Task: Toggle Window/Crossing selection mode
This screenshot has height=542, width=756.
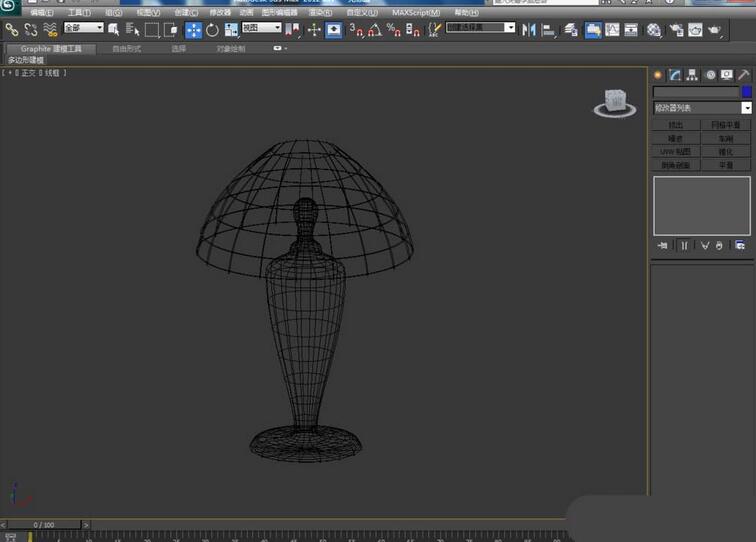Action: pyautogui.click(x=171, y=30)
